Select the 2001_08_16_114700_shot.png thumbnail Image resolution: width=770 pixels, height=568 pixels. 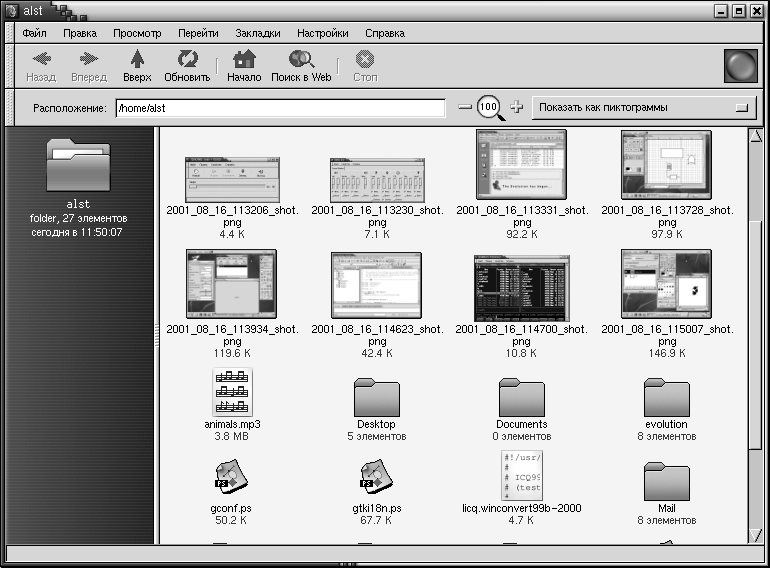521,285
